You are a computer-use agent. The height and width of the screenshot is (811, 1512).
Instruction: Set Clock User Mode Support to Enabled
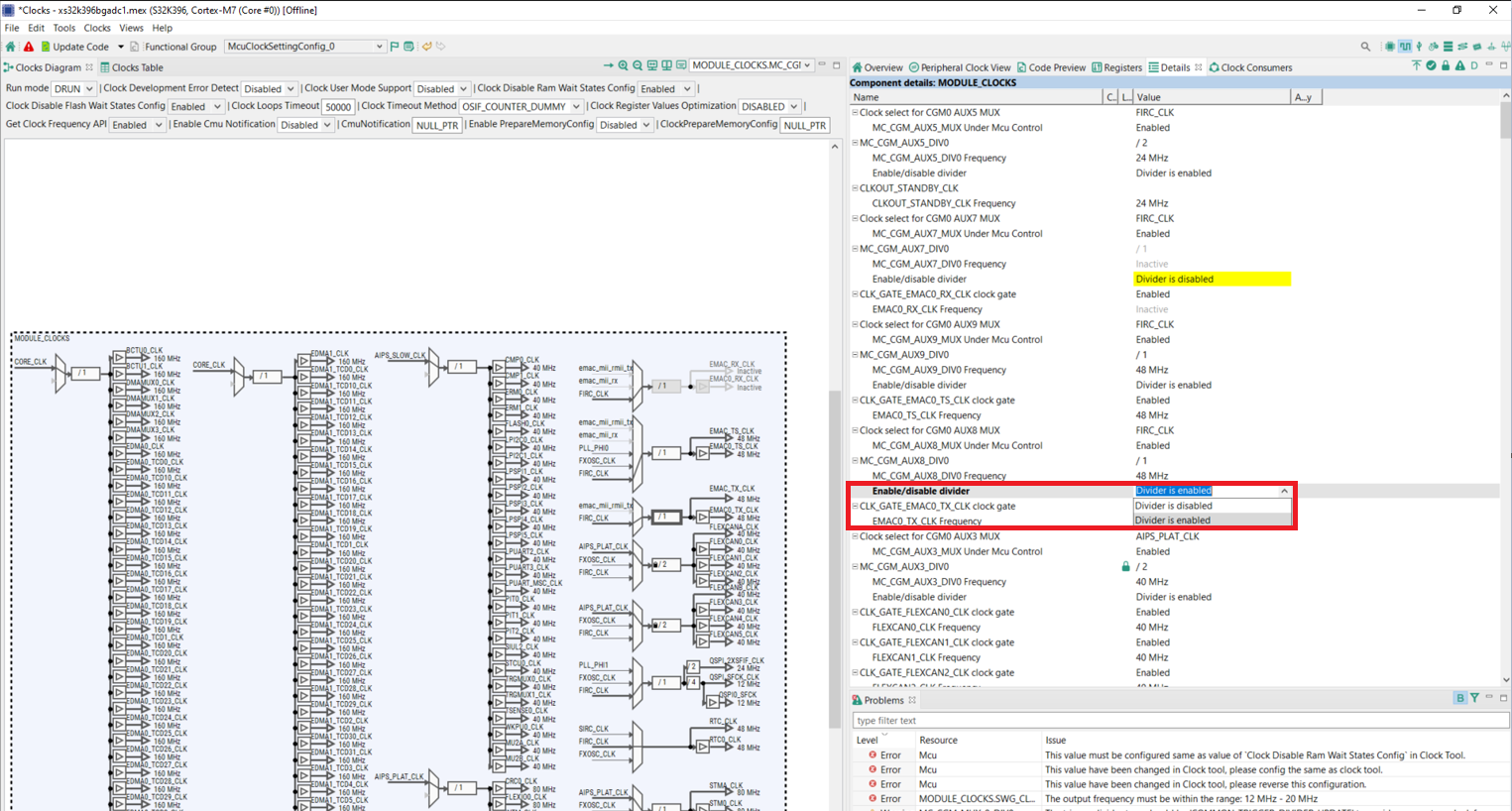(440, 87)
